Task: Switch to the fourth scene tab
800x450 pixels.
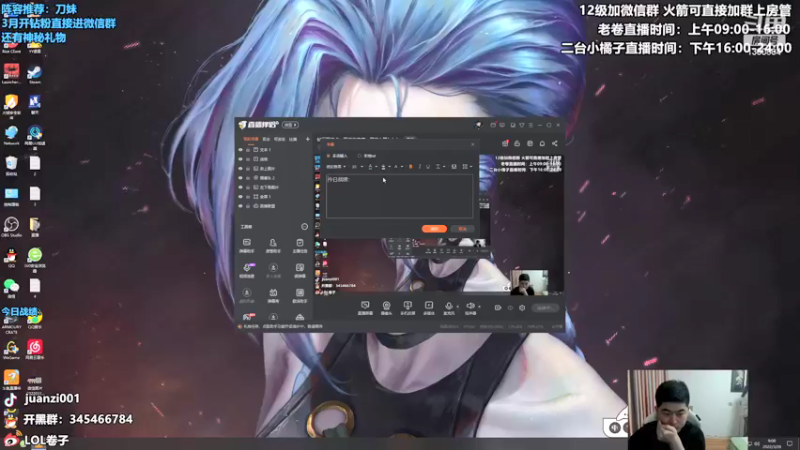Action: coord(293,139)
